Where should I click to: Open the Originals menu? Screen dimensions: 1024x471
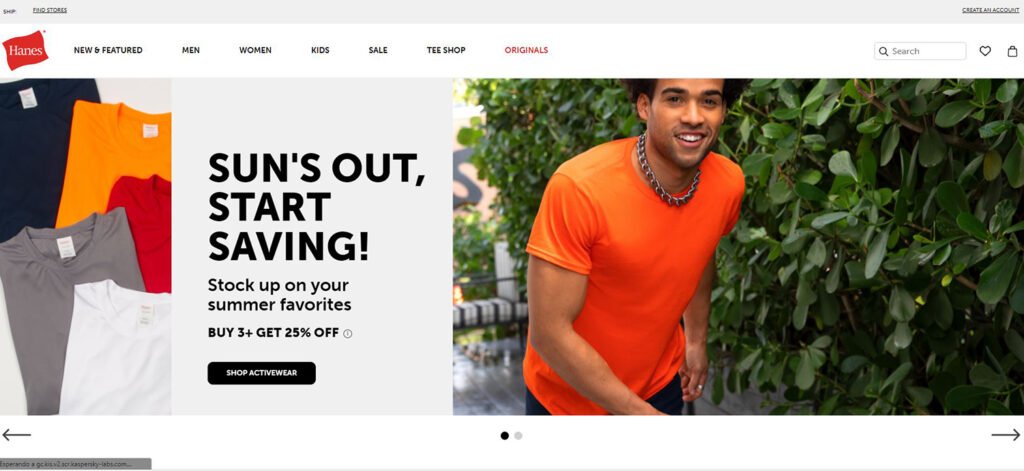click(526, 50)
